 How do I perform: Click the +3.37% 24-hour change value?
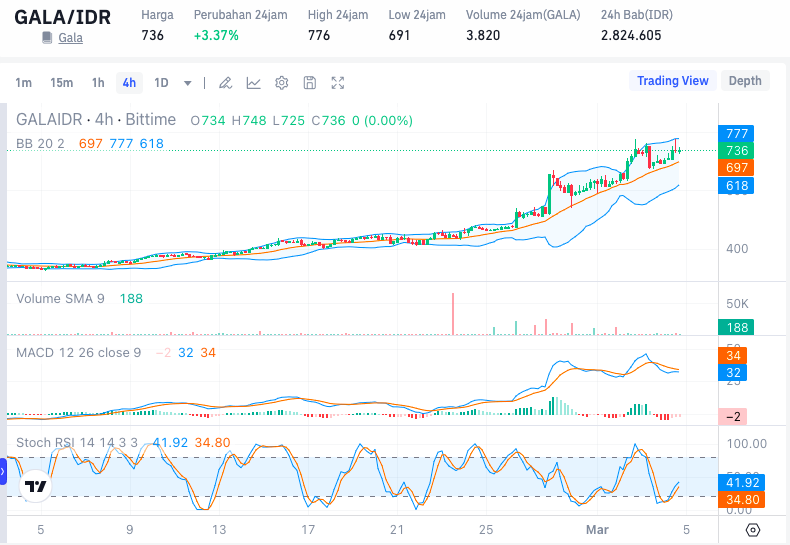(216, 35)
